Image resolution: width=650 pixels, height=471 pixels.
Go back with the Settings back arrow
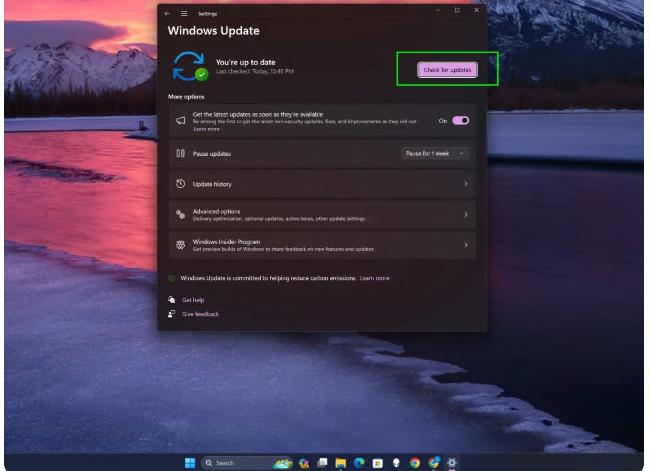[168, 13]
